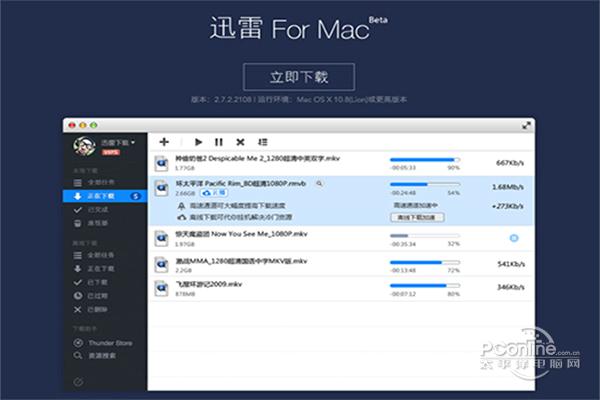
Task: Open the deleted item with the X icon
Action: click(91, 309)
